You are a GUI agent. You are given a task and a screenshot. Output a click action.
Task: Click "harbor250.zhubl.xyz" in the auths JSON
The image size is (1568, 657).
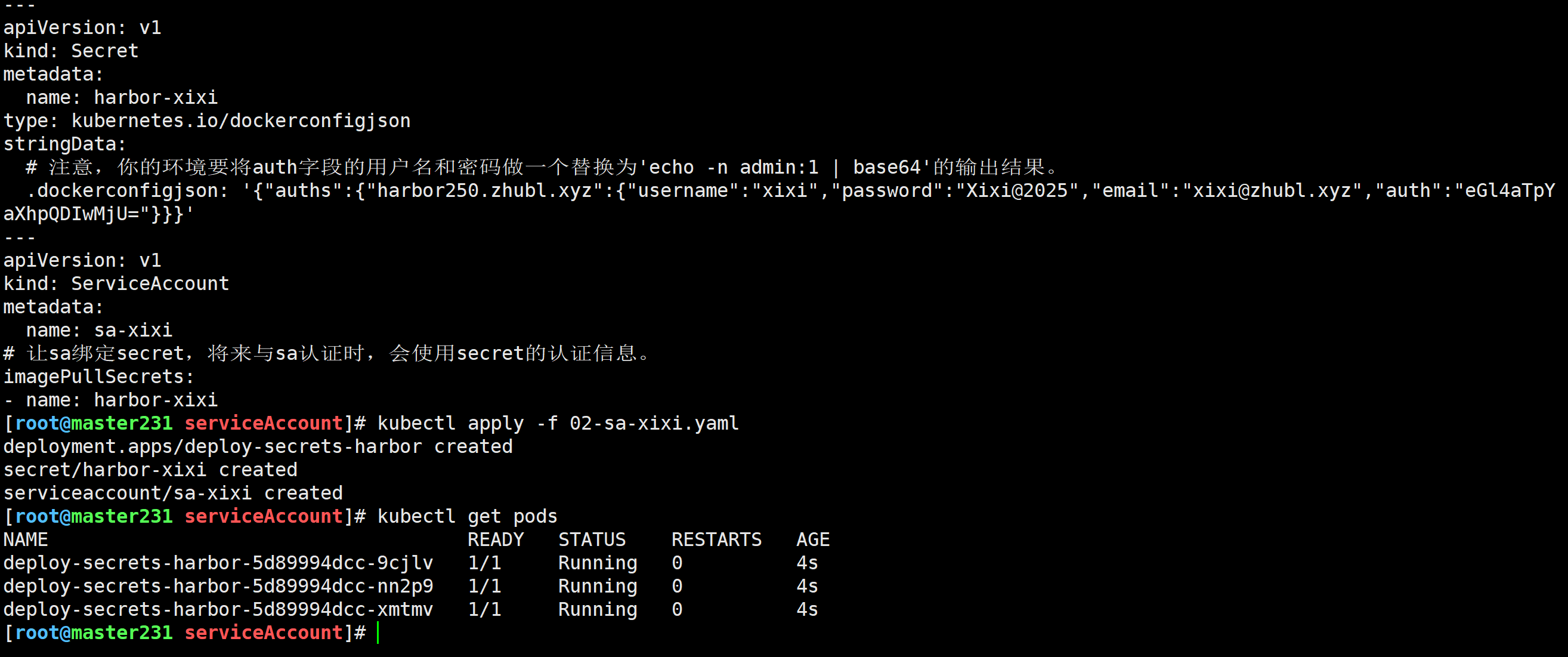coord(484,190)
